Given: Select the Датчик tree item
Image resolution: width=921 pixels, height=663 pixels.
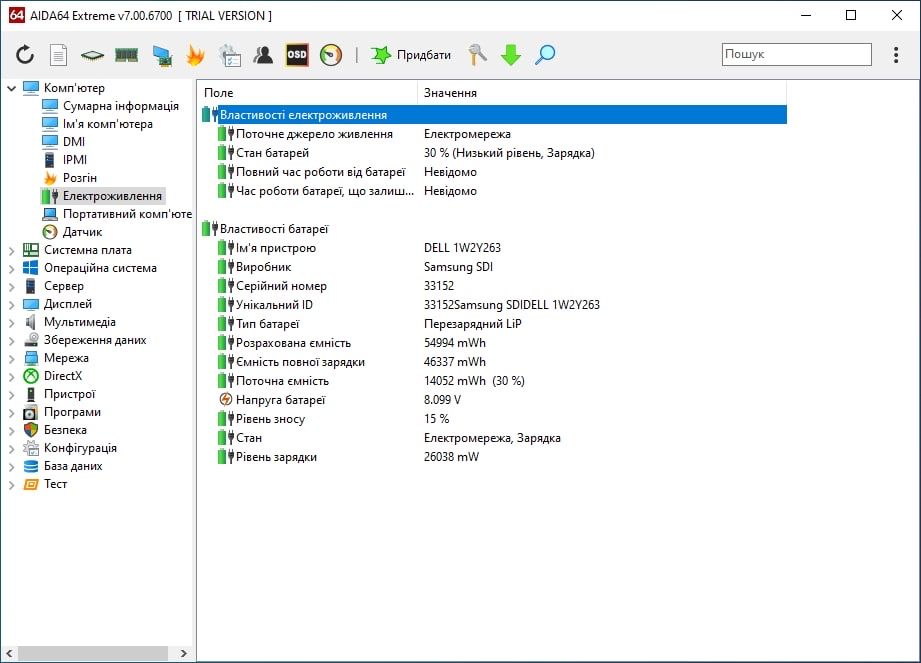Looking at the screenshot, I should 82,232.
